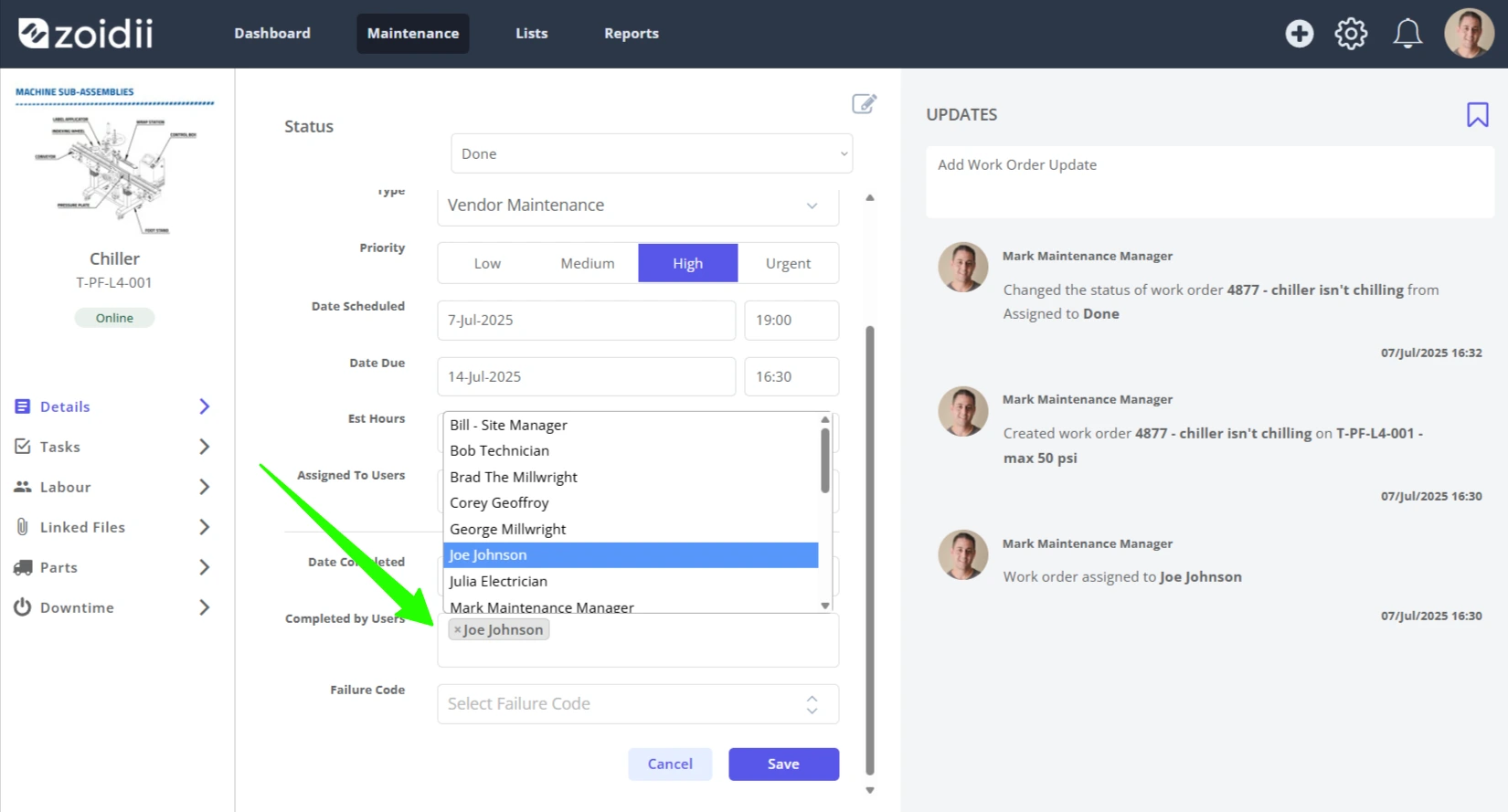Remove Joe Johnson tag via x
The height and width of the screenshot is (812, 1508).
(x=458, y=630)
